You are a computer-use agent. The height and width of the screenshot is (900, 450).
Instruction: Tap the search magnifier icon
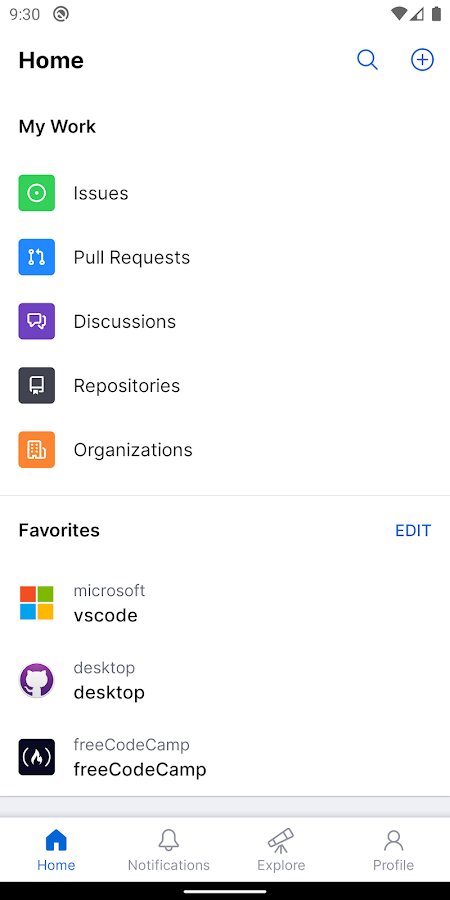click(x=367, y=60)
